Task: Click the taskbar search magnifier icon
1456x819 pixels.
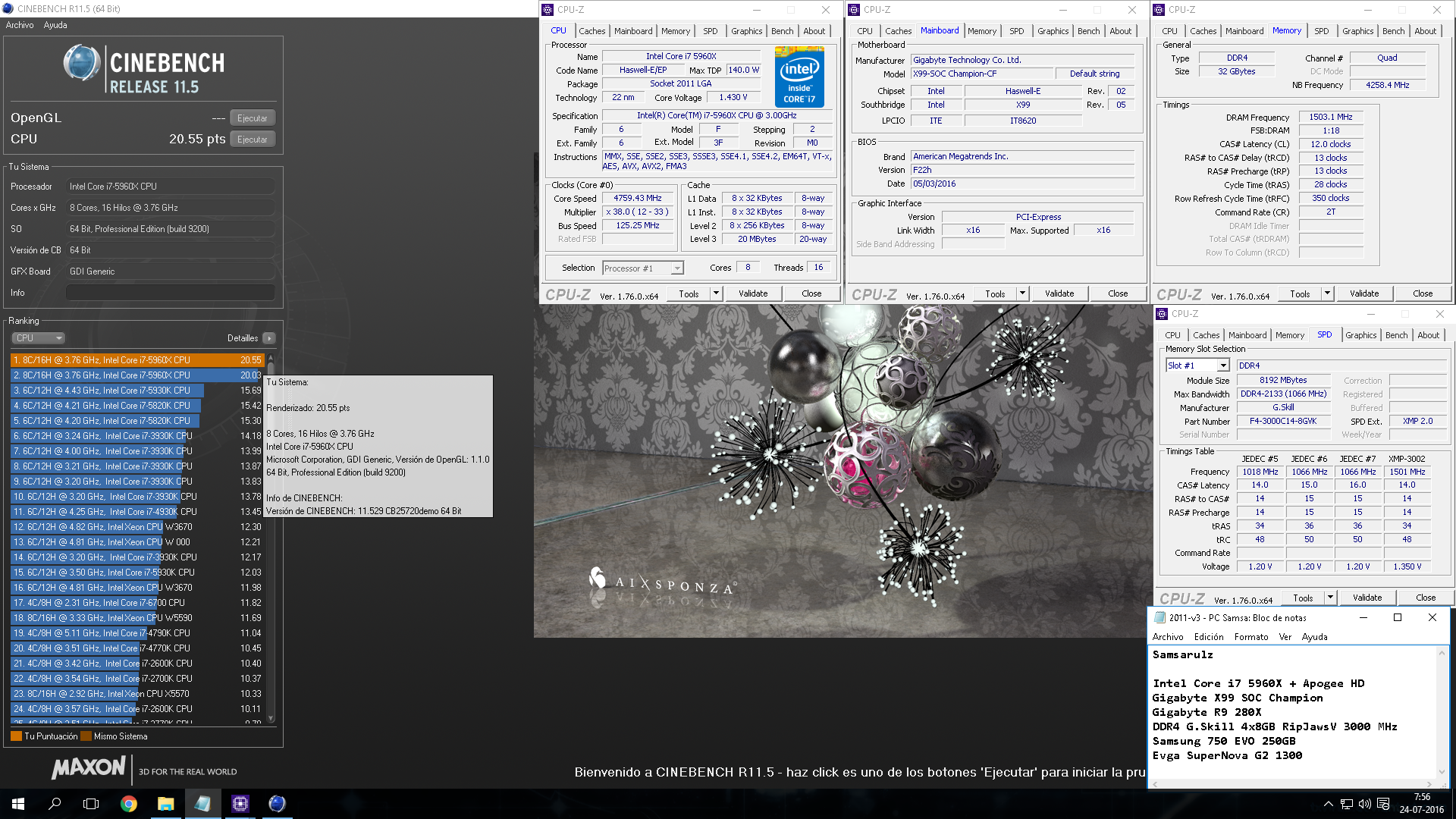Action: pyautogui.click(x=55, y=804)
